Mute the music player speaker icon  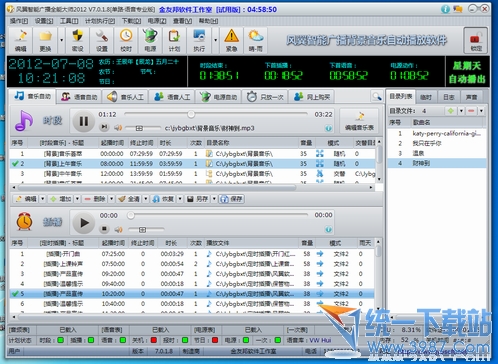pyautogui.click(x=118, y=128)
